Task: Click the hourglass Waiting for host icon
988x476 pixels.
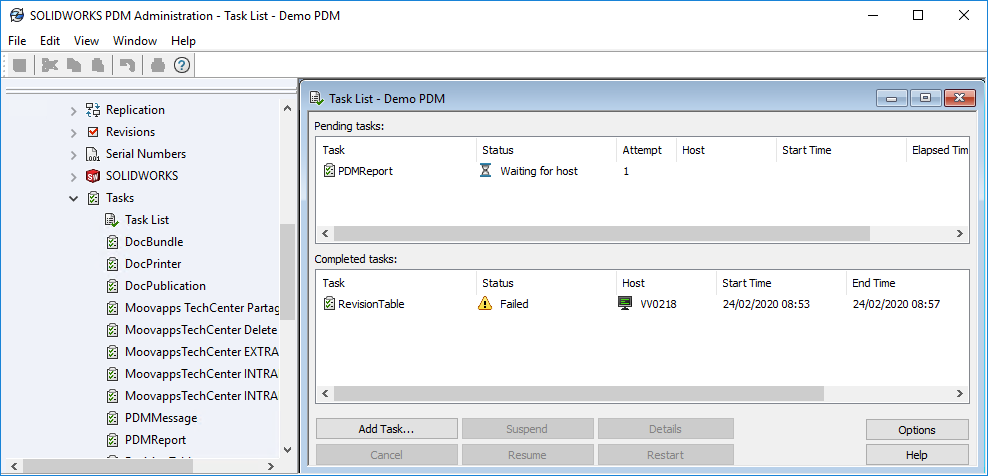Action: click(x=486, y=171)
